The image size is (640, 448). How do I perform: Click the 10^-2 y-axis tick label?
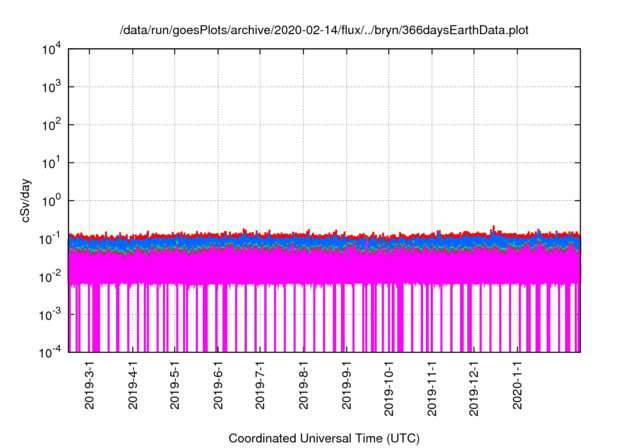pos(50,277)
